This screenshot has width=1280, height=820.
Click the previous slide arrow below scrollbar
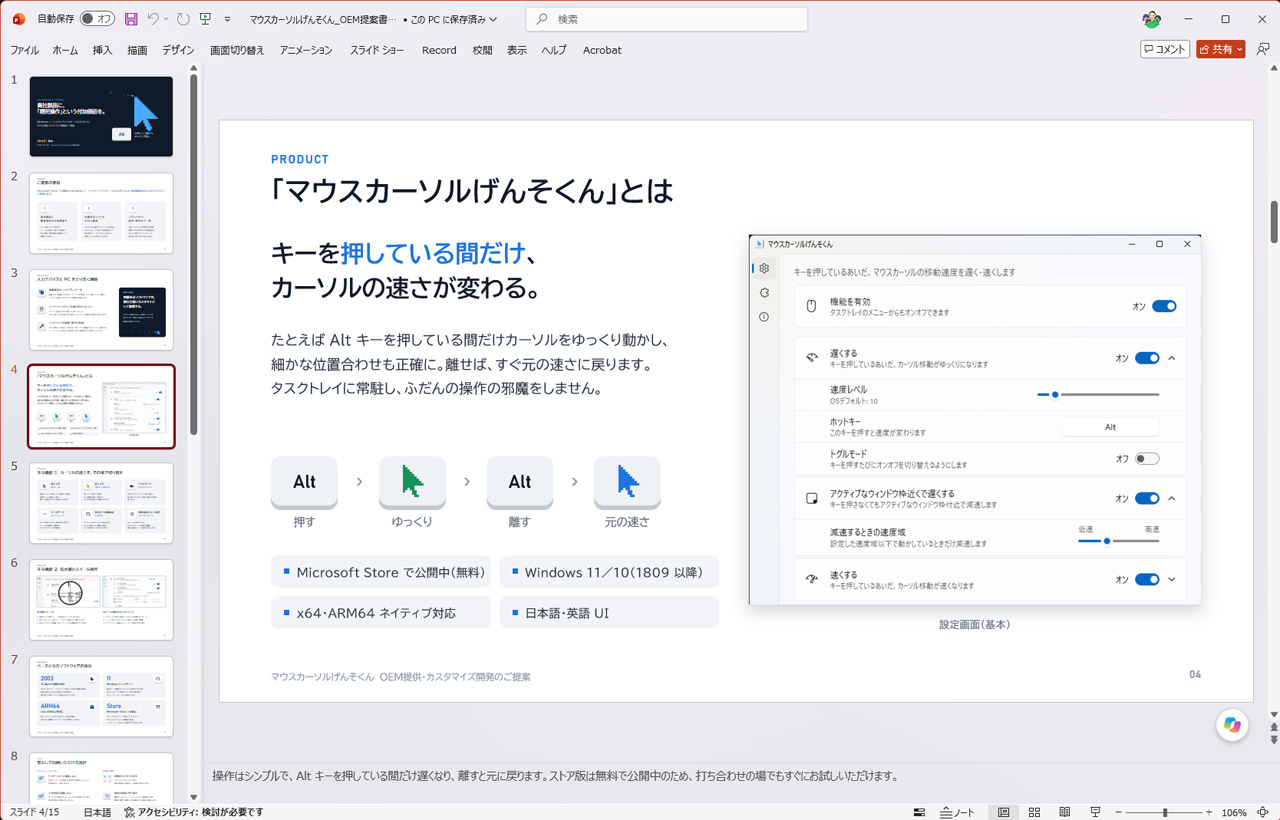pos(1273,729)
